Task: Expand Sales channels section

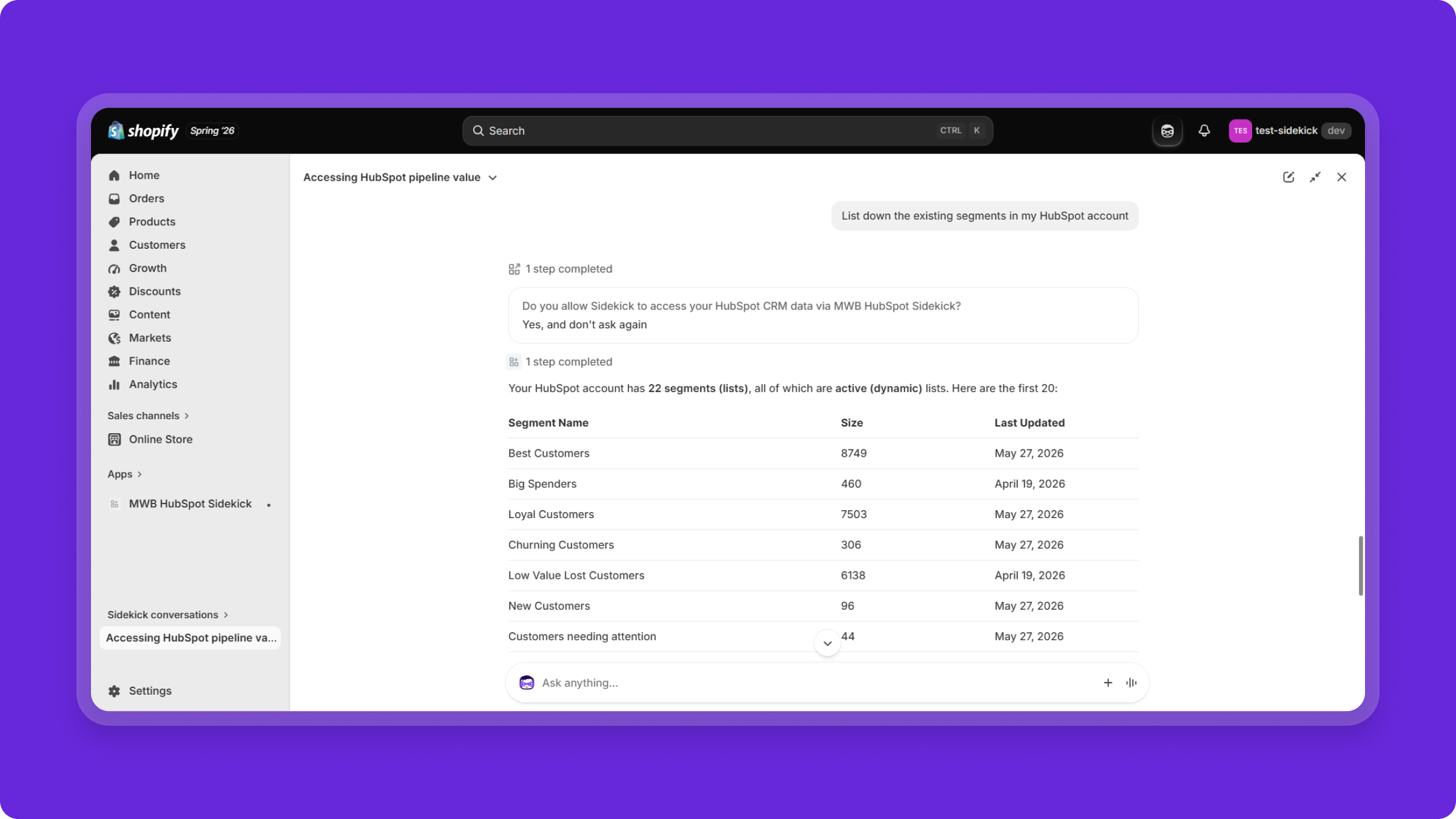Action: [149, 416]
